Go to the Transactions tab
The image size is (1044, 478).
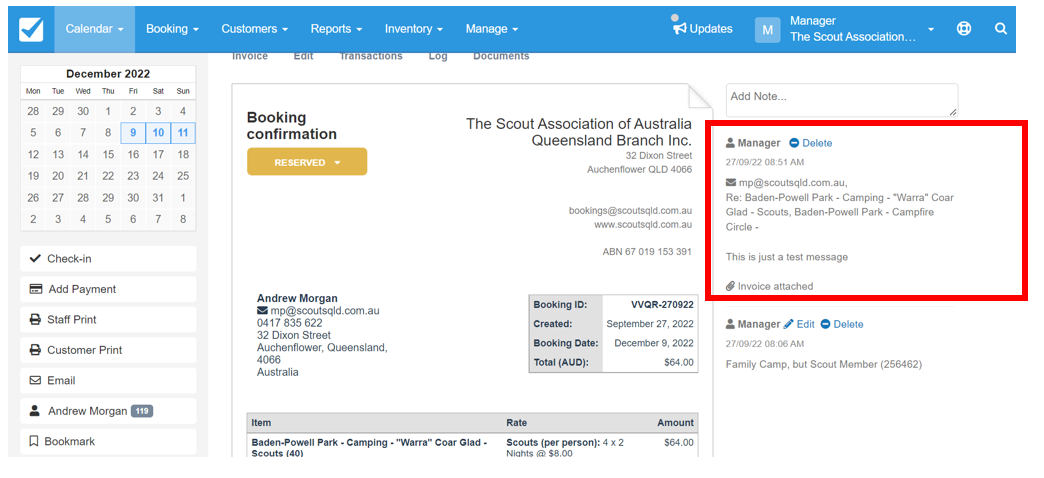click(x=371, y=57)
